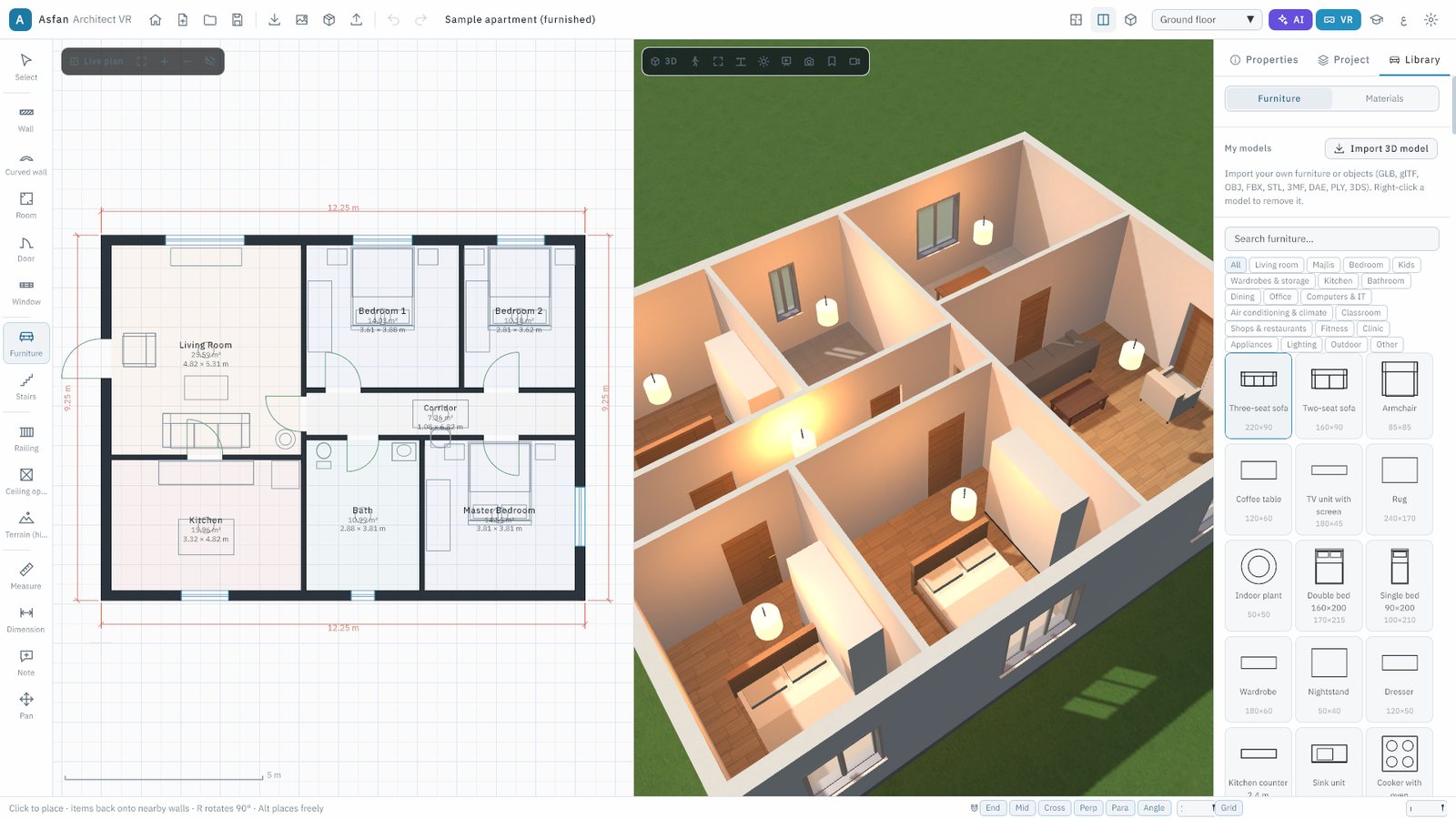Click the Search furniture field
This screenshot has width=1456, height=819.
point(1331,238)
